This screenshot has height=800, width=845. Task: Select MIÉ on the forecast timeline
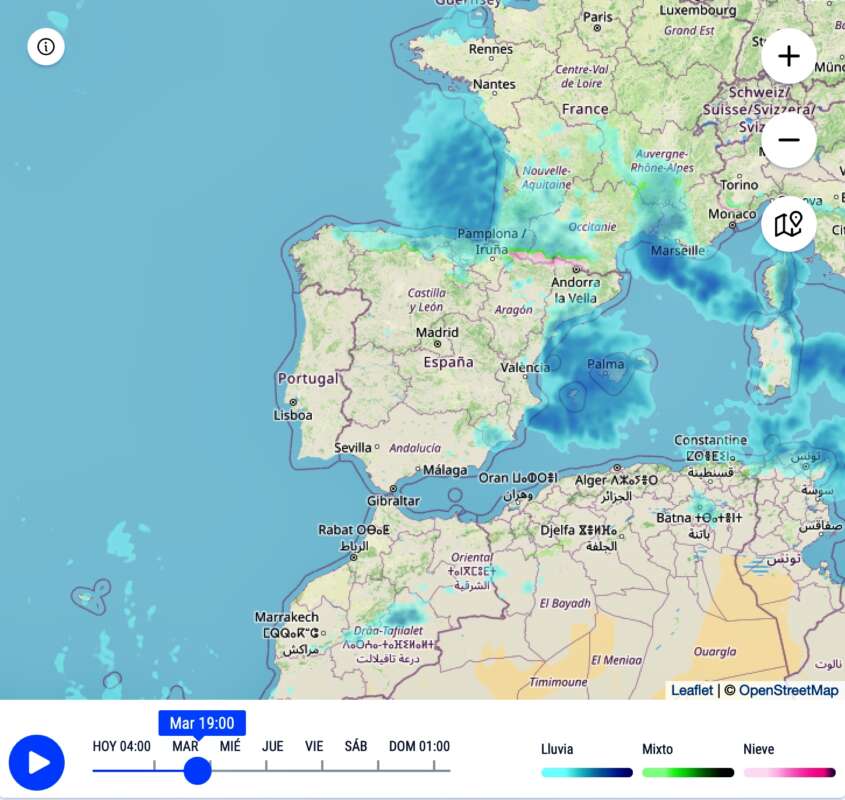(x=230, y=746)
